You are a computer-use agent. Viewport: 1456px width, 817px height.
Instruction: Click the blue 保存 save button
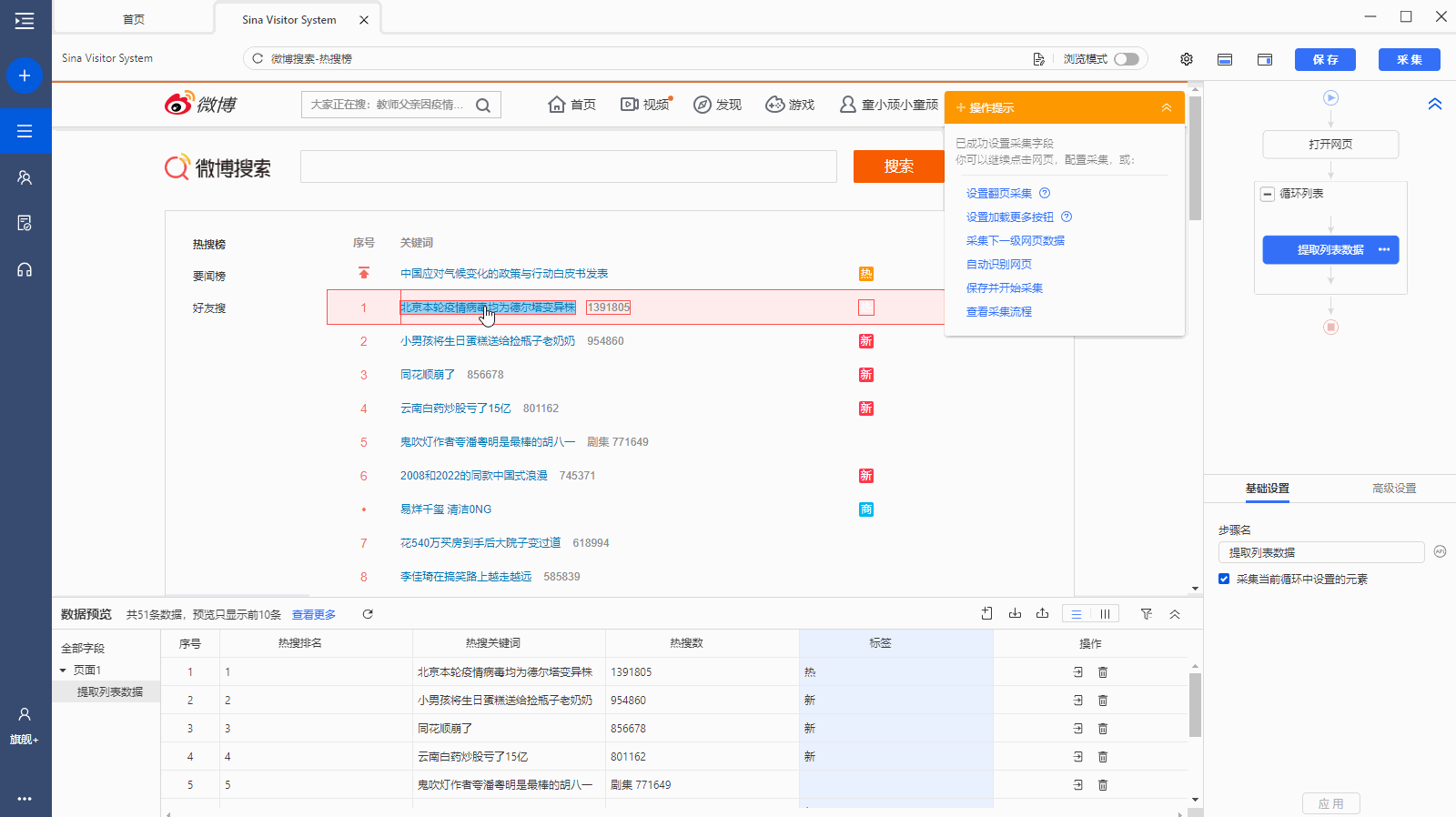click(1325, 59)
